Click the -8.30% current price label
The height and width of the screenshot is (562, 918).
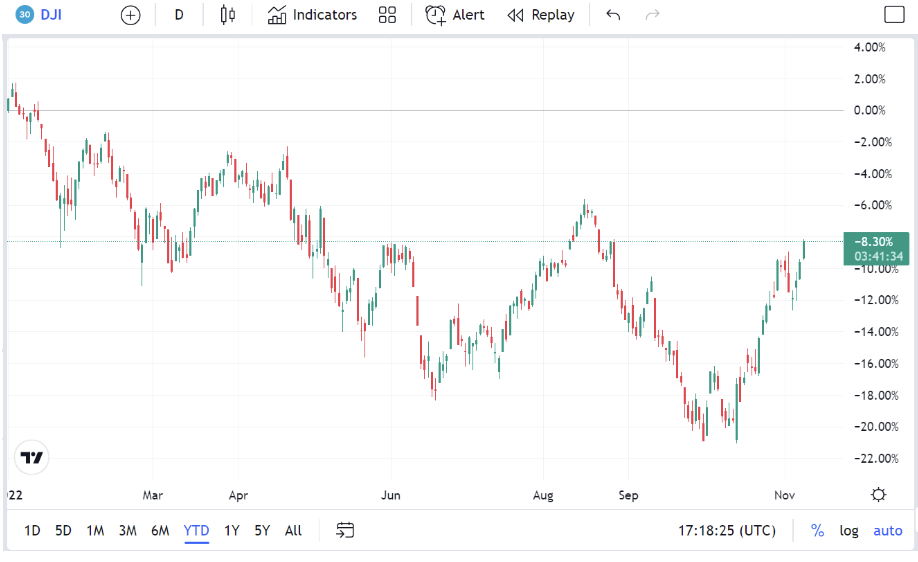(x=876, y=241)
